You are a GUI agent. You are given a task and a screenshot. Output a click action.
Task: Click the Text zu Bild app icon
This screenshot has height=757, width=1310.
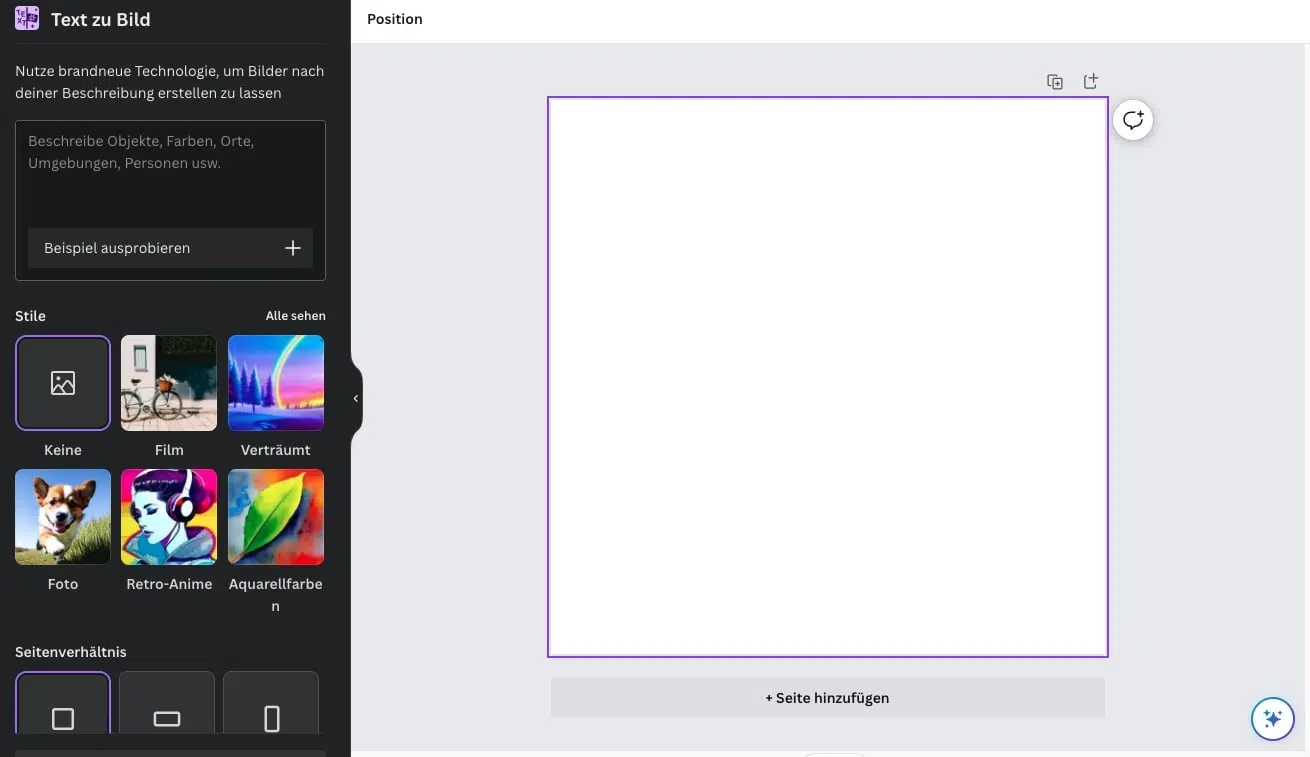(x=26, y=18)
